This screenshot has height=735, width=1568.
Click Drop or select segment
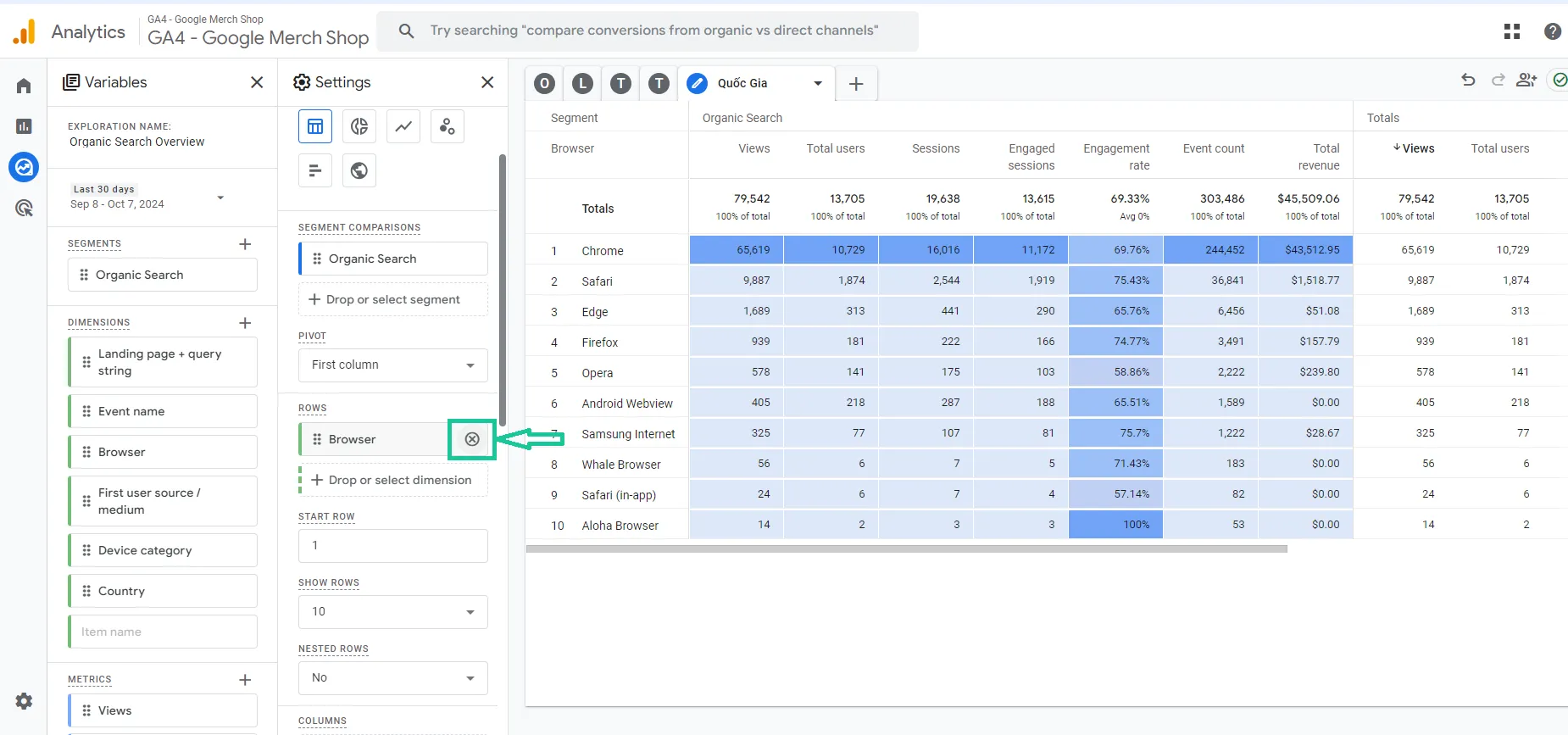[393, 299]
